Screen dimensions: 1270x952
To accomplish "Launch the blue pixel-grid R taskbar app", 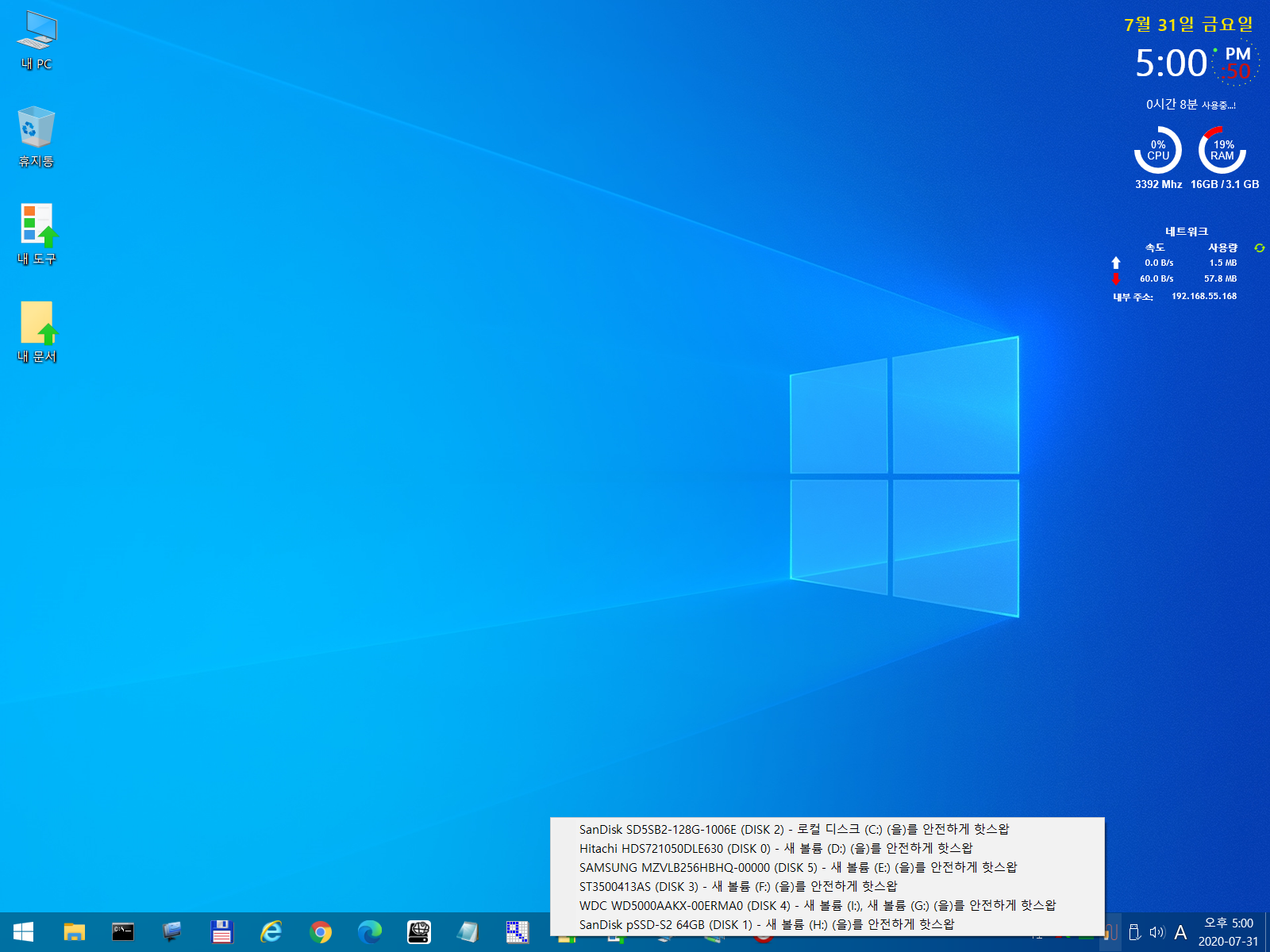I will [x=518, y=932].
